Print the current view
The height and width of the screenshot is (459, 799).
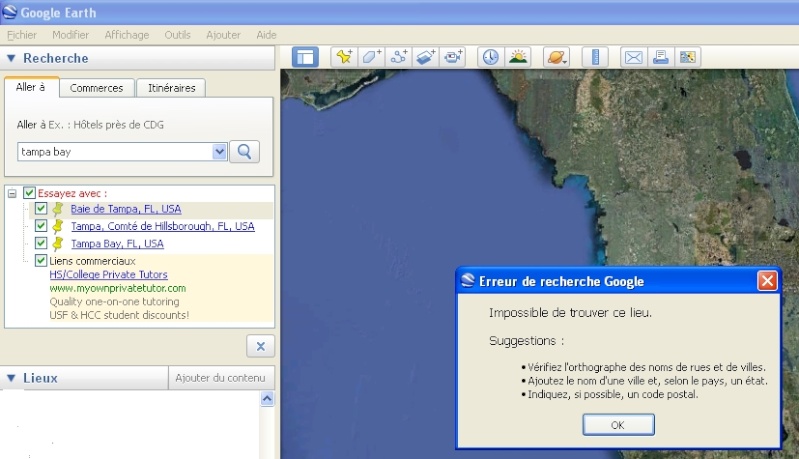660,57
